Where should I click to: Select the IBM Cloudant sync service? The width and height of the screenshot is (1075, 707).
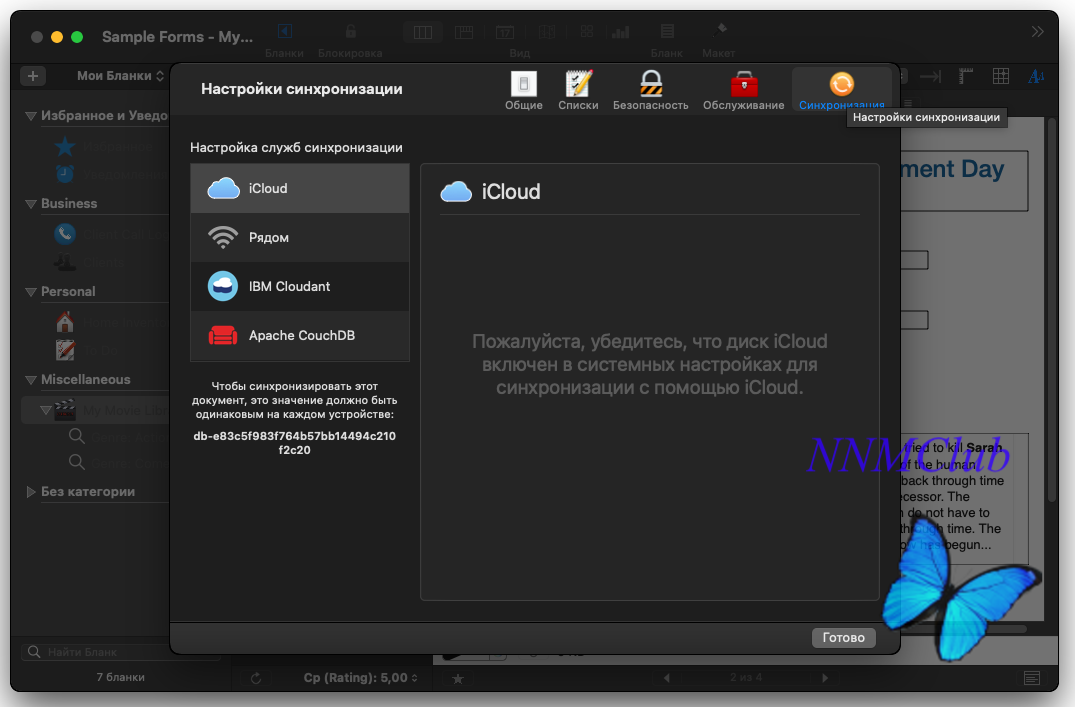300,287
